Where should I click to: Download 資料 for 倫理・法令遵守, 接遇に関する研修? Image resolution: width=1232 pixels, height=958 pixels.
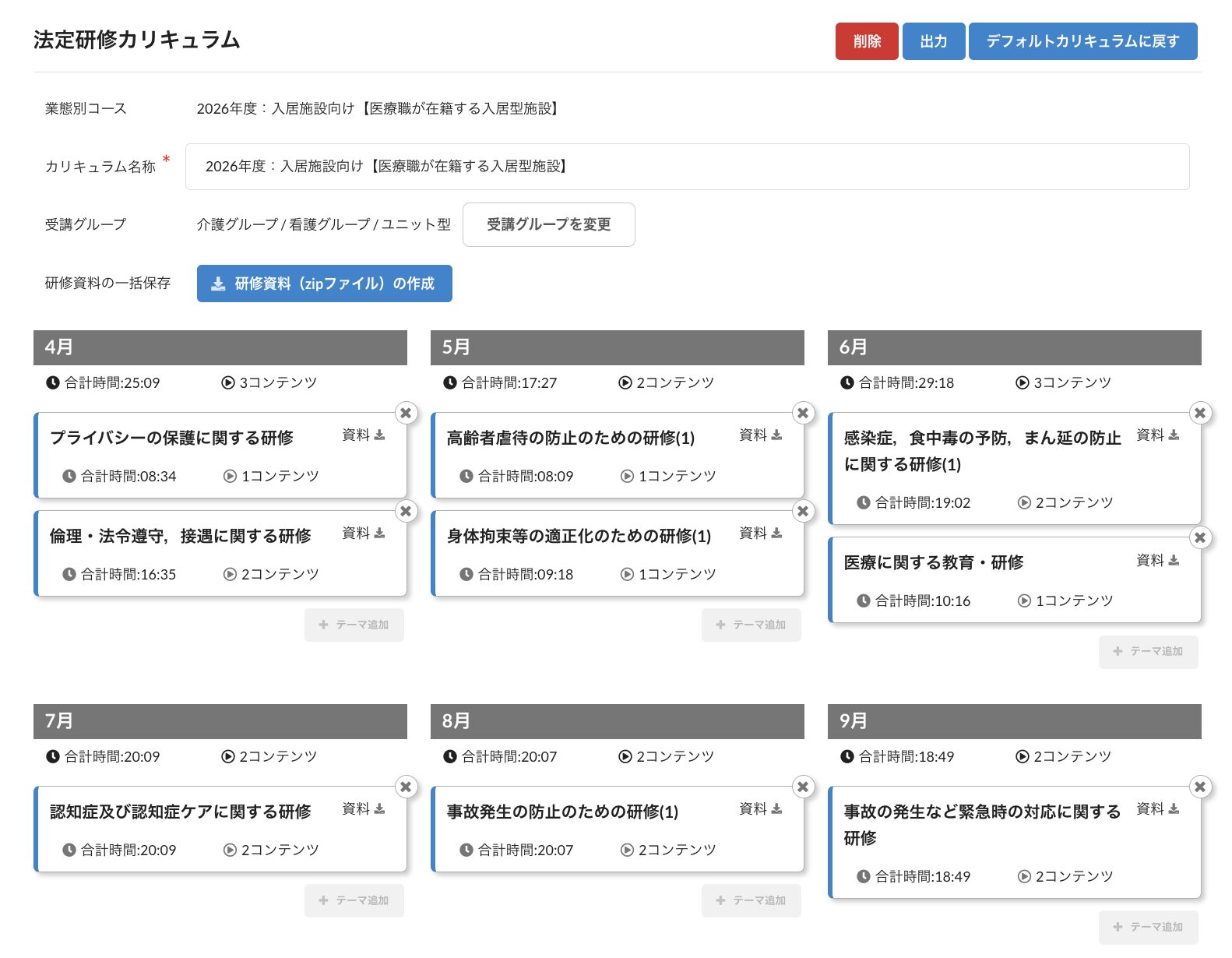click(364, 533)
